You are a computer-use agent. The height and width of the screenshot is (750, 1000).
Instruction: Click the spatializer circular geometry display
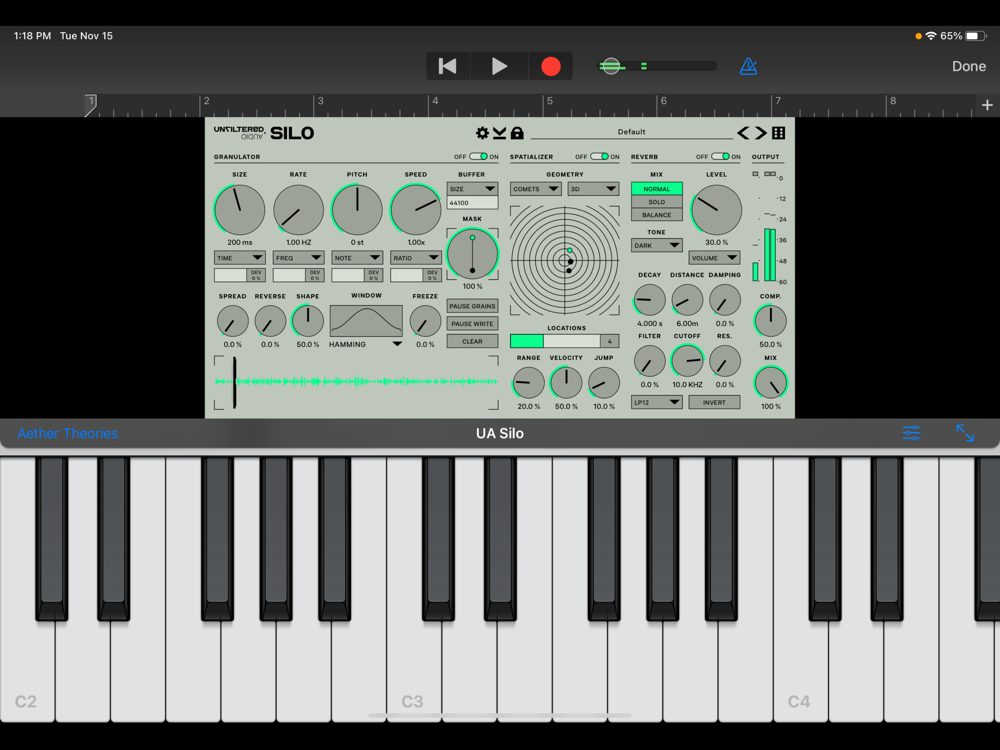(x=564, y=260)
